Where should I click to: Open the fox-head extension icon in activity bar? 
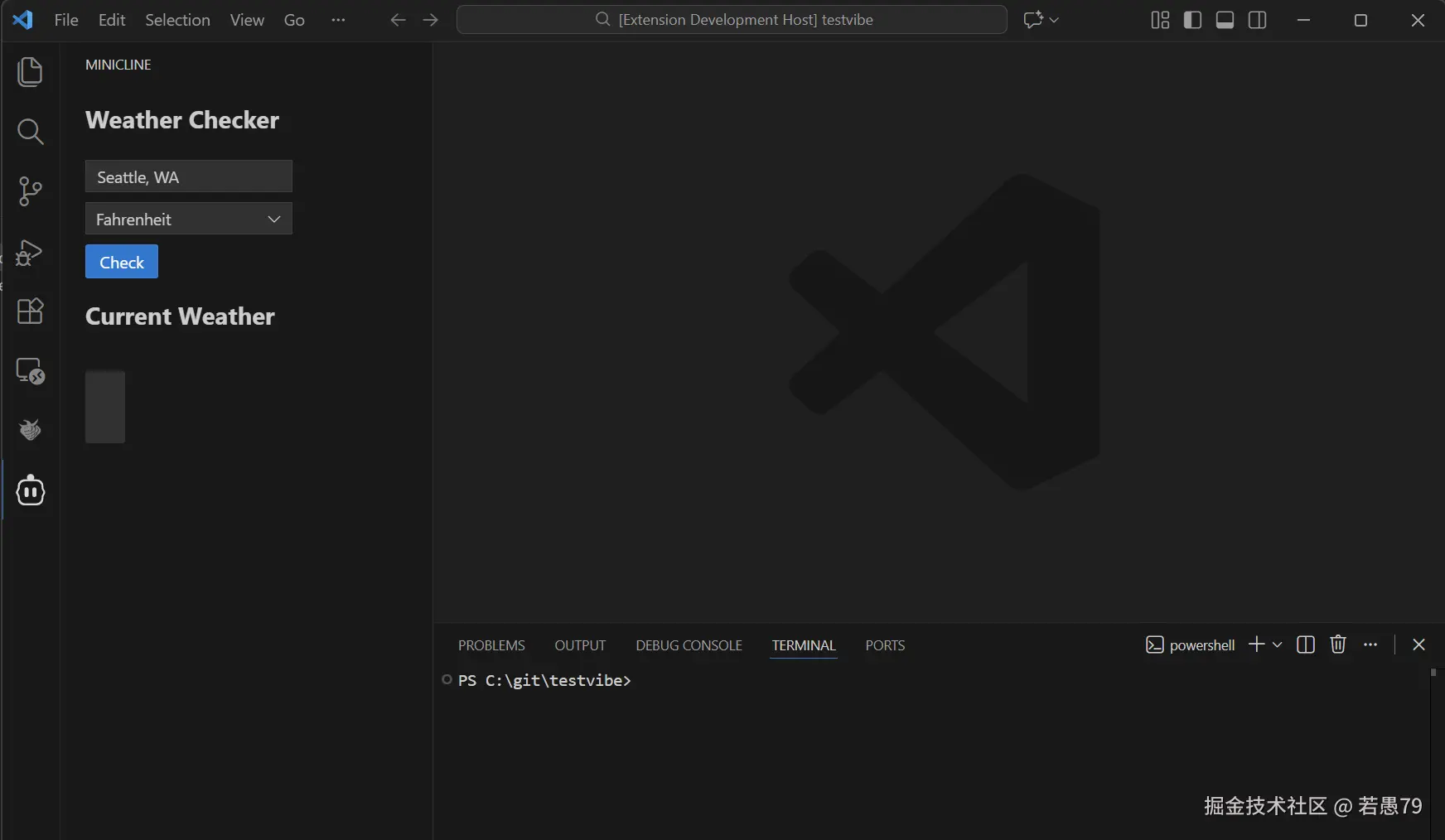(x=30, y=430)
